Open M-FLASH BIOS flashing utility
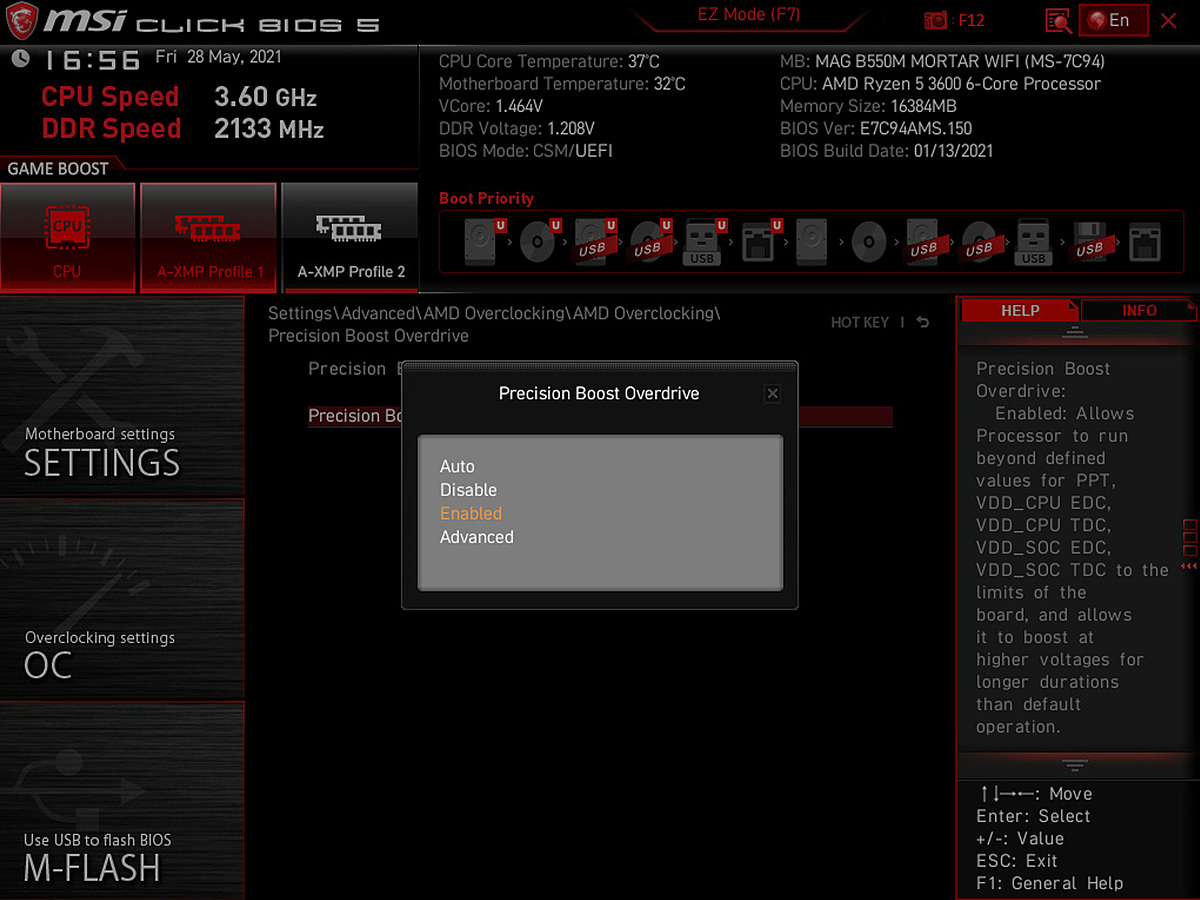Image resolution: width=1200 pixels, height=900 pixels. 122,800
